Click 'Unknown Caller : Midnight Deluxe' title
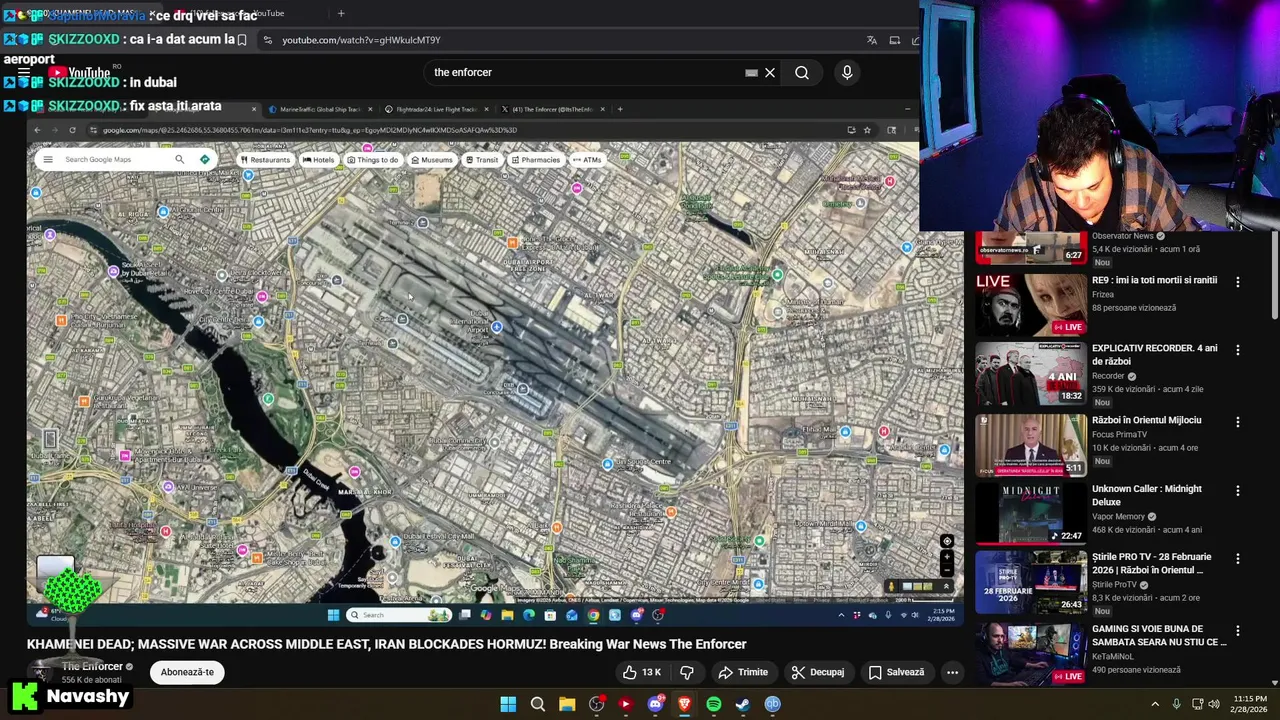1280x720 pixels. point(1147,495)
